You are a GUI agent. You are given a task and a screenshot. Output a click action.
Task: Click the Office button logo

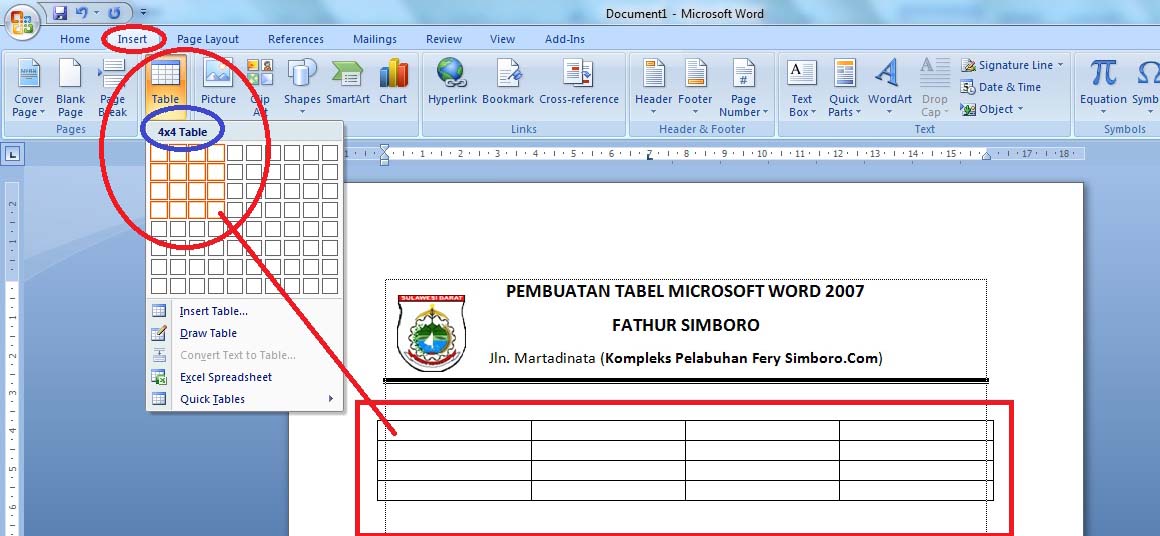pos(21,21)
